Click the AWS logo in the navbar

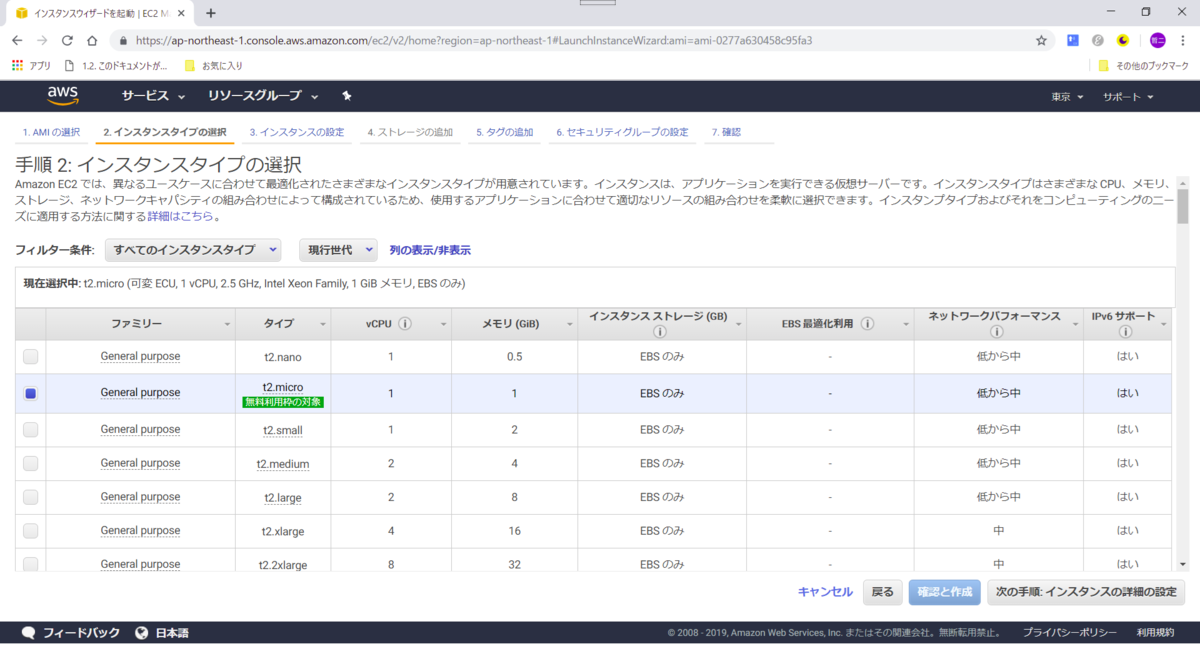click(x=62, y=96)
